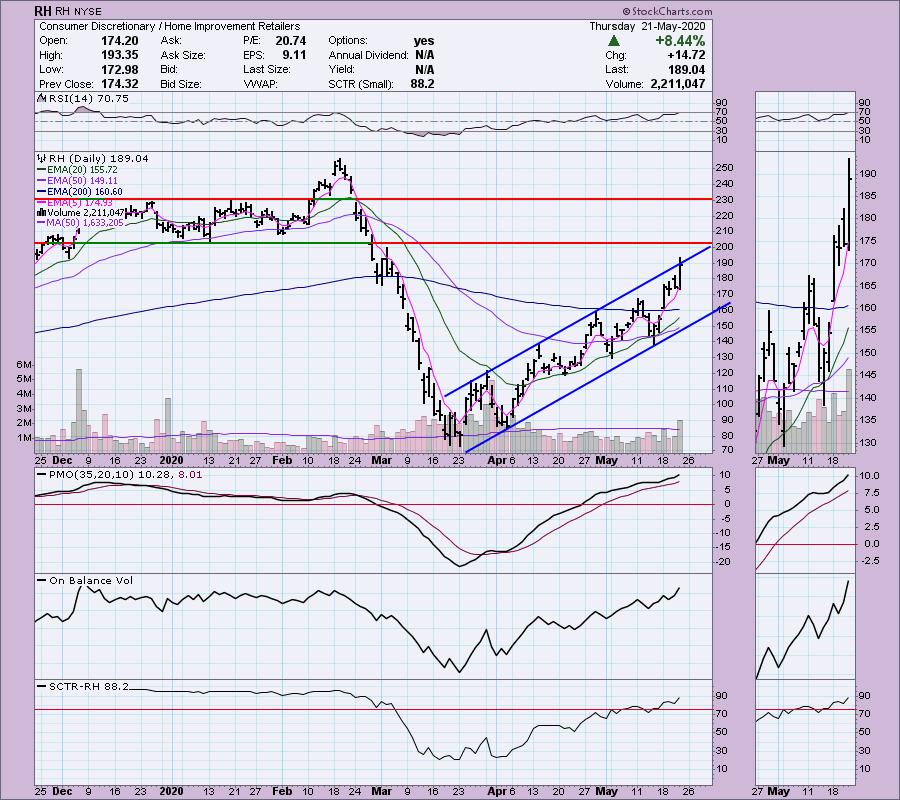900x800 pixels.
Task: Click the "EMA(5) 174.93" legend entry
Action: click(80, 203)
